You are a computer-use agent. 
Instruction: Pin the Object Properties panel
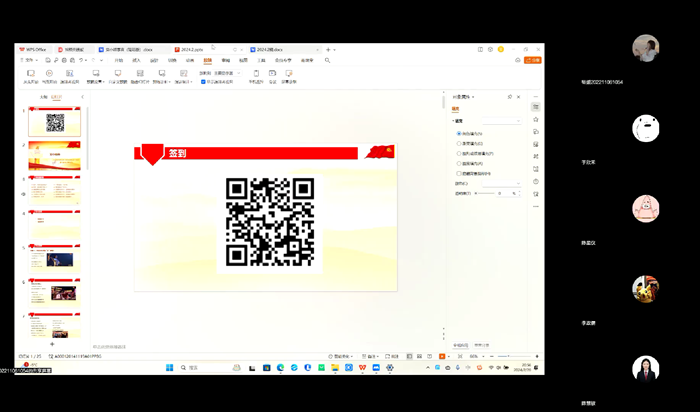point(510,97)
